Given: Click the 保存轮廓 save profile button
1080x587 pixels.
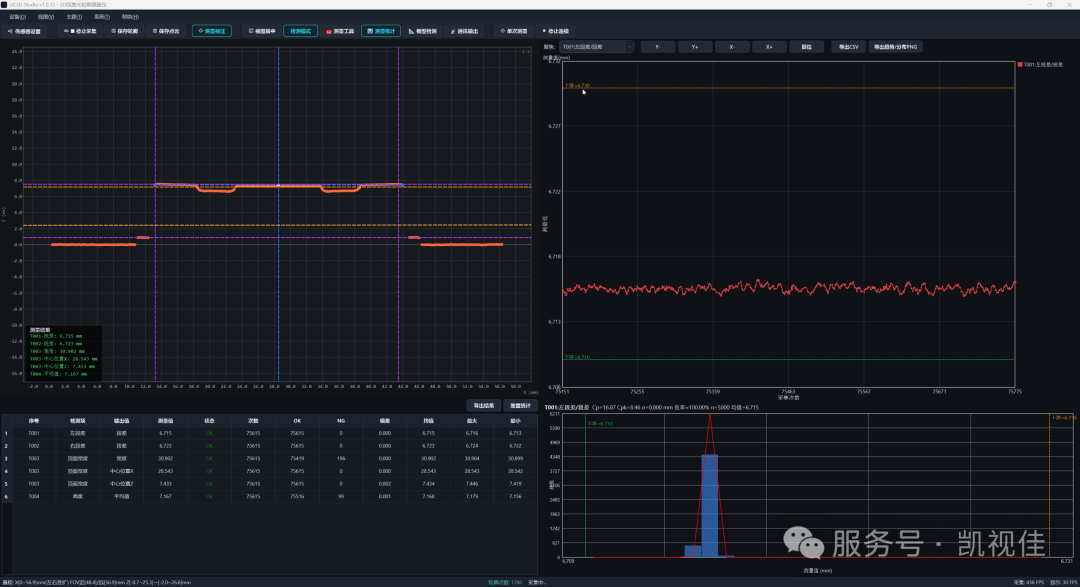Looking at the screenshot, I should click(125, 31).
